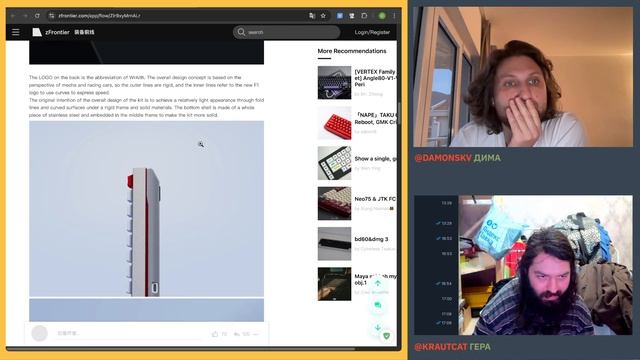Open the Neo75 & JTK thumbnail
This screenshot has width=640, height=360.
click(x=334, y=203)
